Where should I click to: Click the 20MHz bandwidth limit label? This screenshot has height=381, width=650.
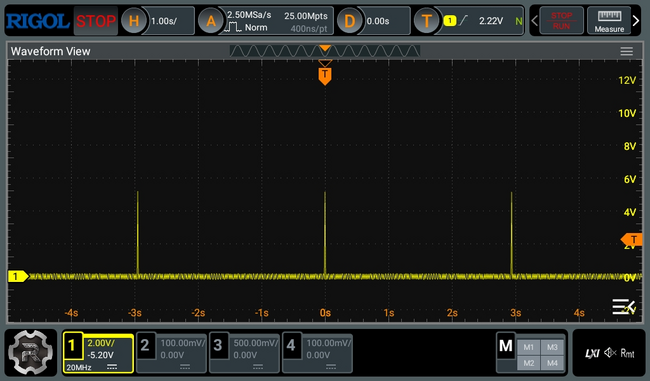pos(79,367)
